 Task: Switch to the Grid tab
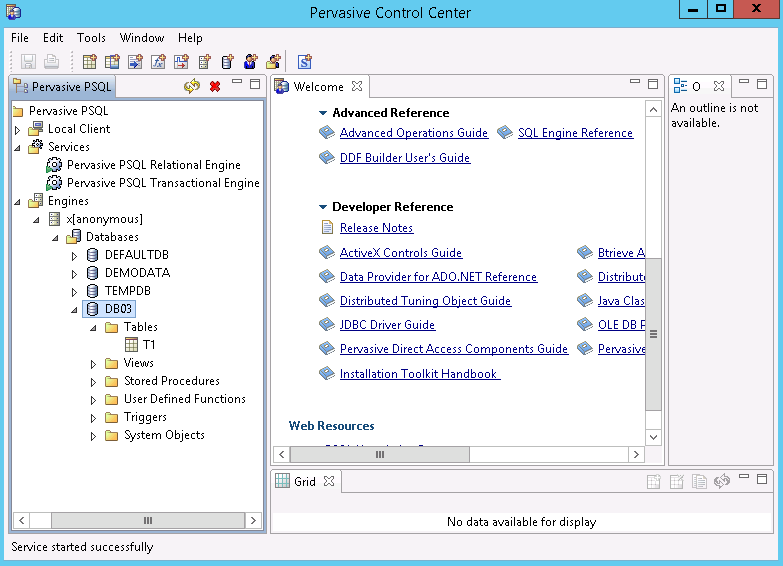coord(304,481)
